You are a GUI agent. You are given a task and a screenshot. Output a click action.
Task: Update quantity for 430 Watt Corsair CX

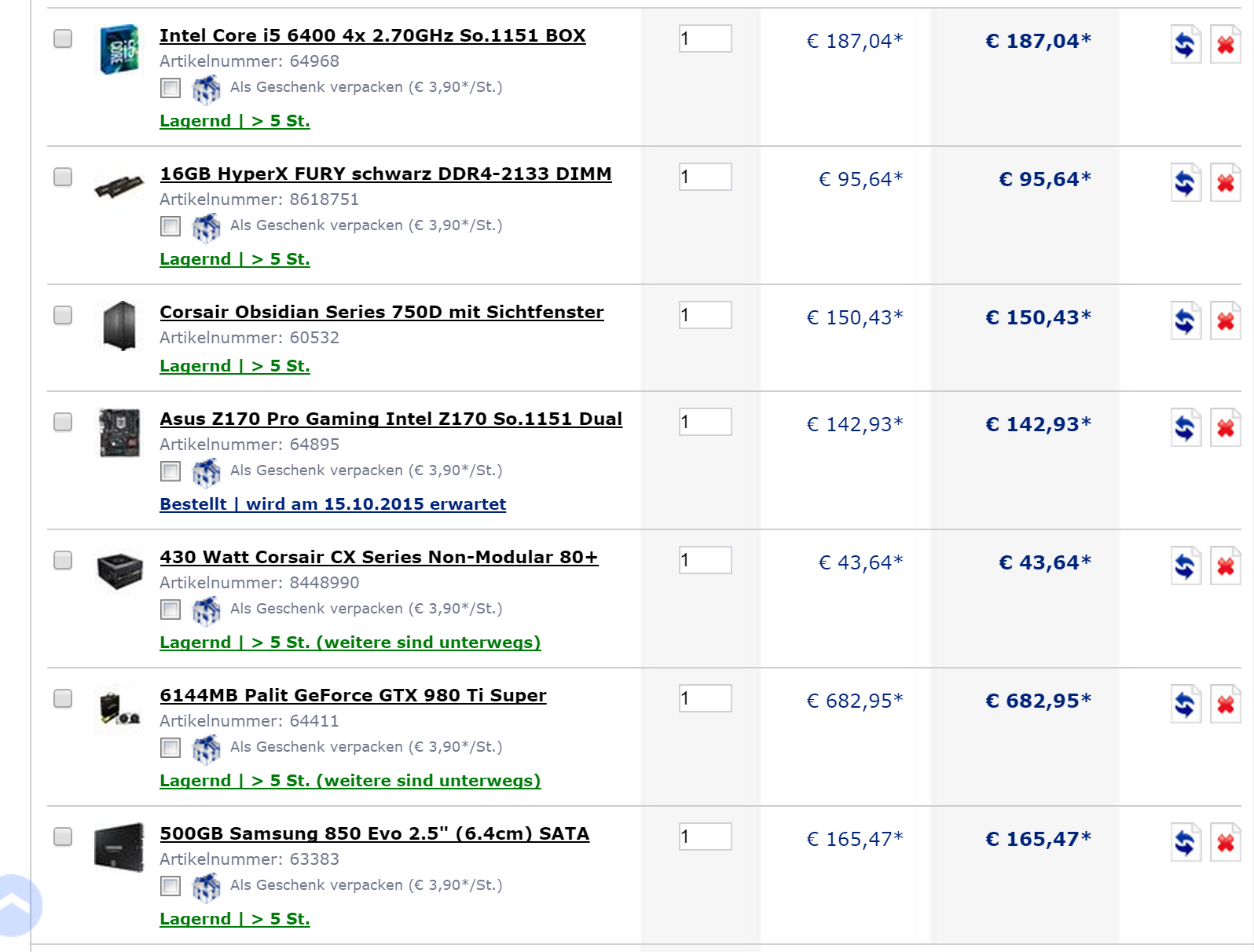1185,566
